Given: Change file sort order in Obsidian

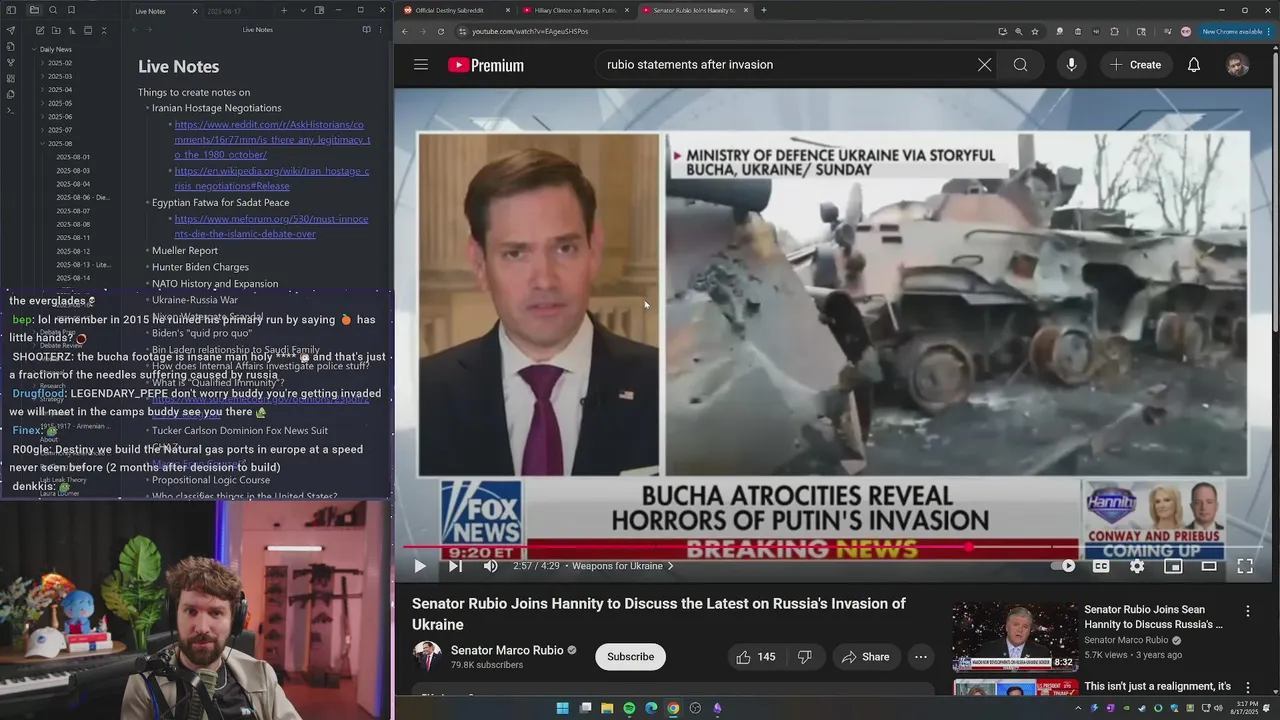Looking at the screenshot, I should [72, 30].
